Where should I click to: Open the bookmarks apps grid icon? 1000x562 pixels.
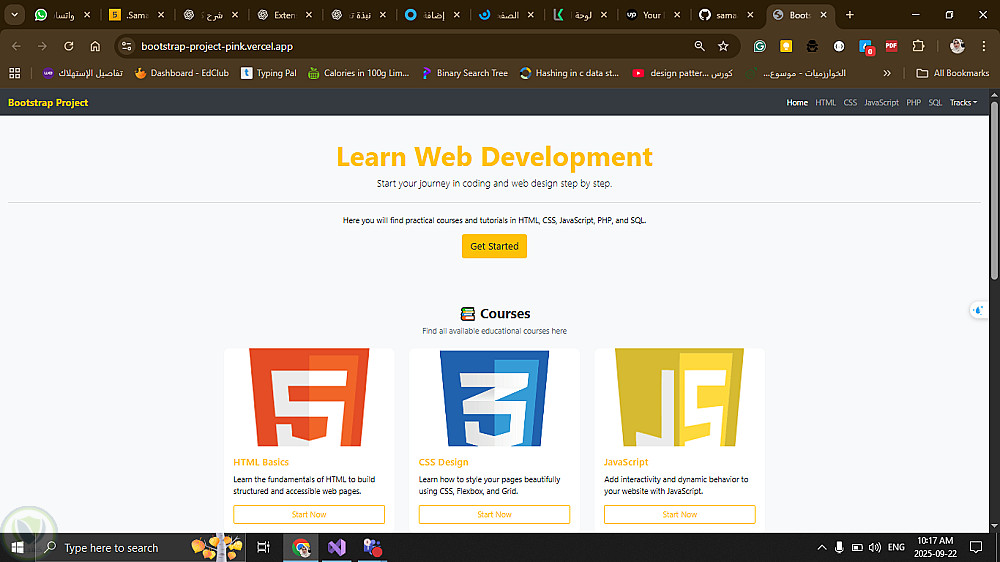[15, 73]
